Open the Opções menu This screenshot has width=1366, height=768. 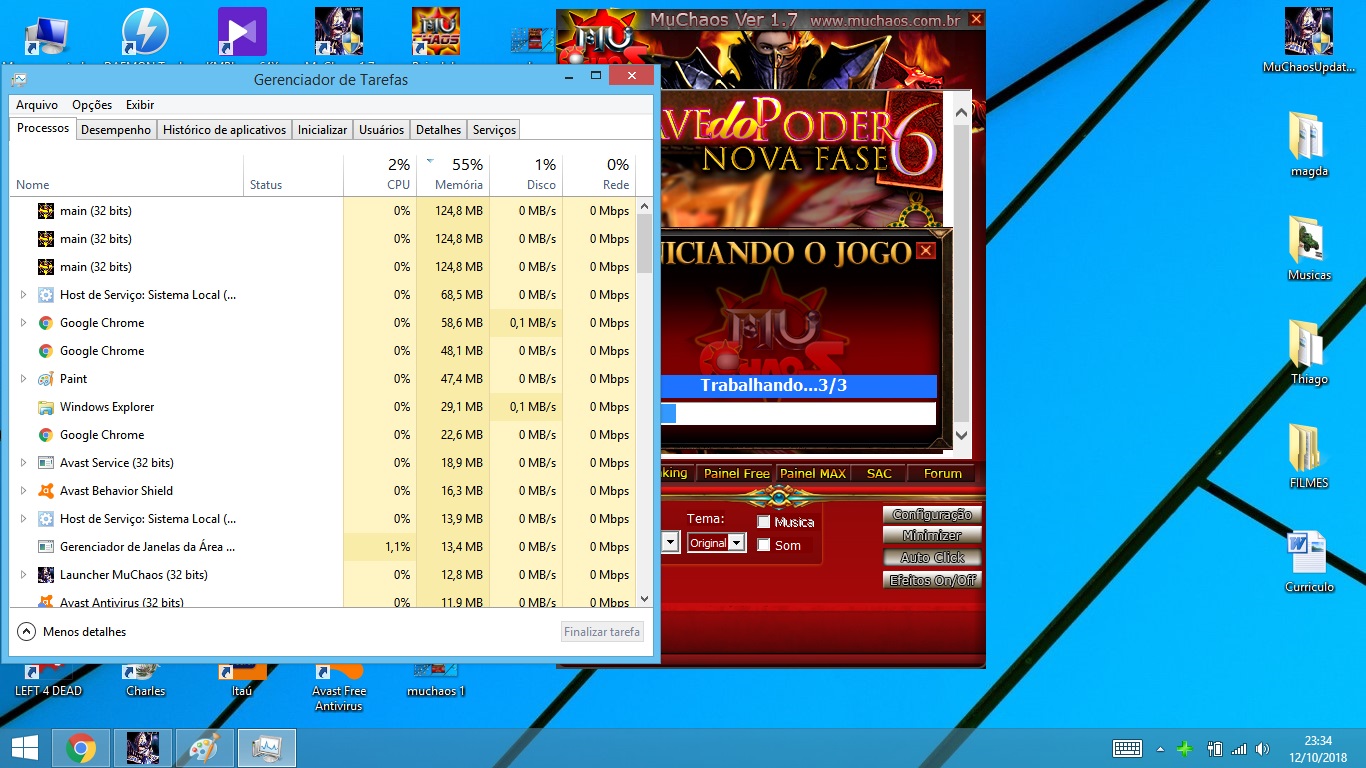(x=92, y=105)
